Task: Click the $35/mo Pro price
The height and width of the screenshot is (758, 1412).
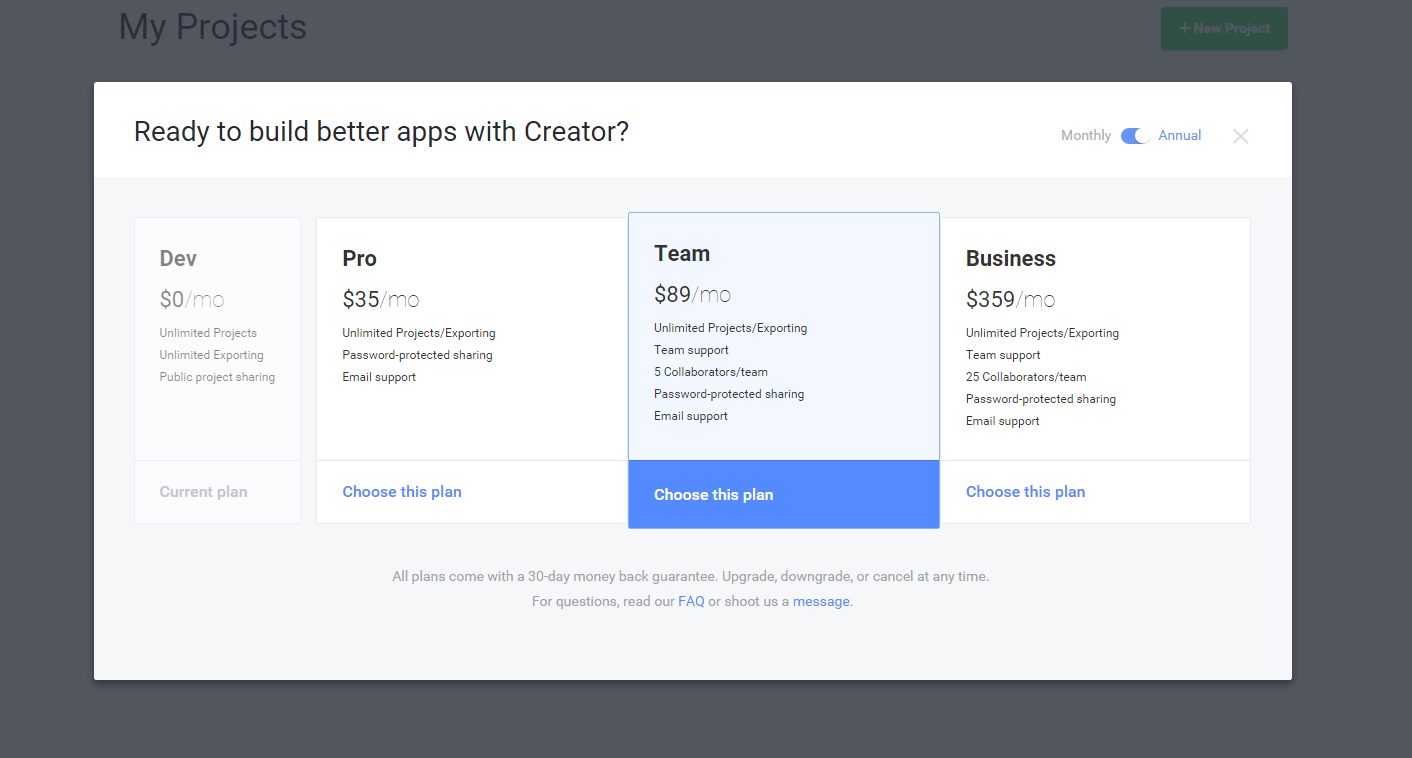Action: pos(380,300)
